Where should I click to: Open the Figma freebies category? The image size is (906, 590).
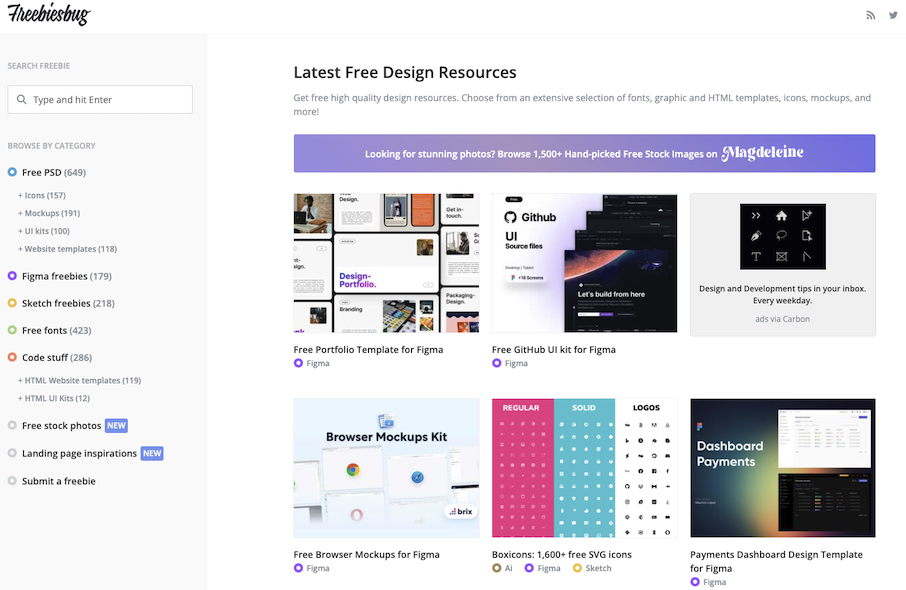click(66, 276)
